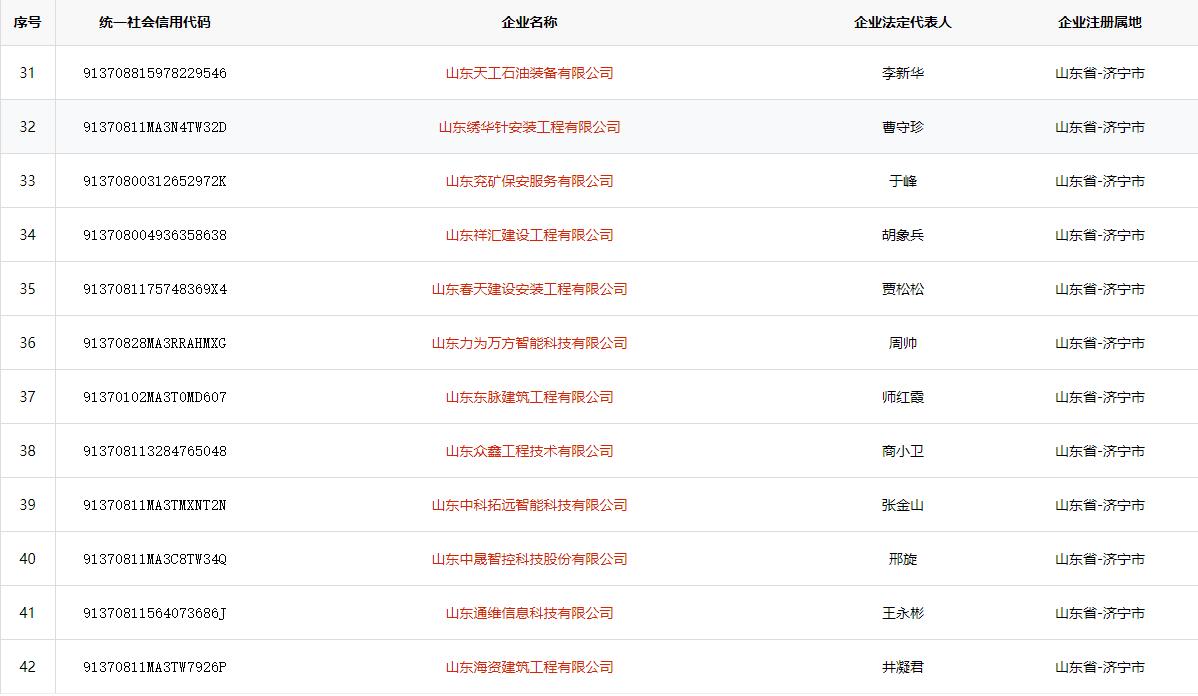Open 山东众鑫工程技术有限公司 page

point(529,451)
